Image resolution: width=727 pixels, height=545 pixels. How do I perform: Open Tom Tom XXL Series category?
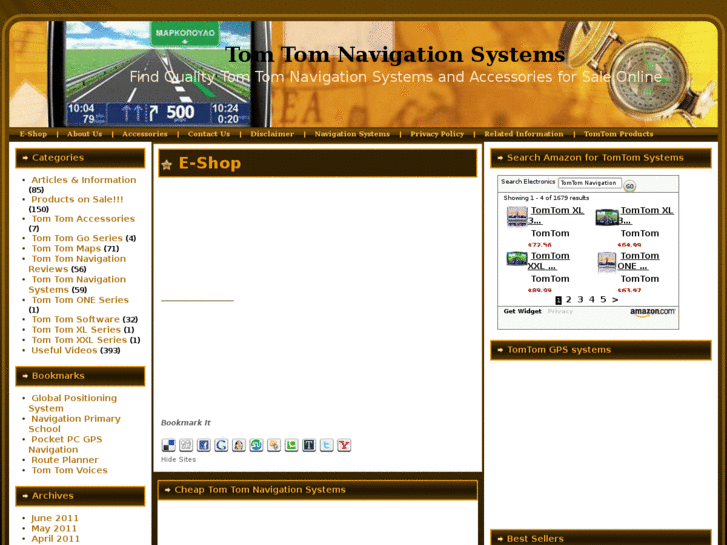tap(79, 340)
